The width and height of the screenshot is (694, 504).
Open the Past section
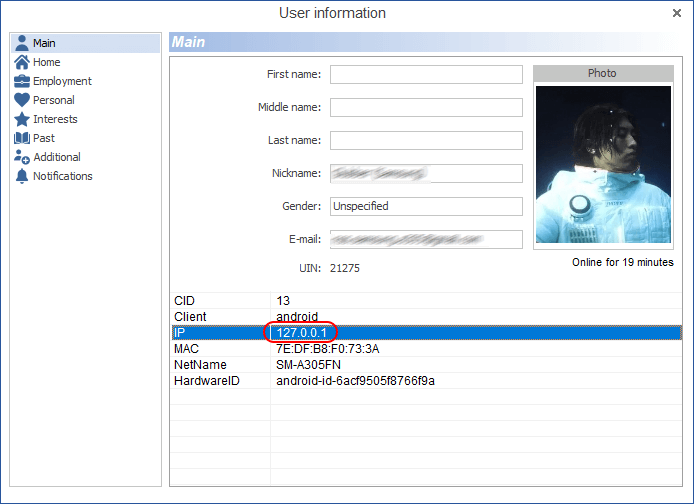(44, 138)
